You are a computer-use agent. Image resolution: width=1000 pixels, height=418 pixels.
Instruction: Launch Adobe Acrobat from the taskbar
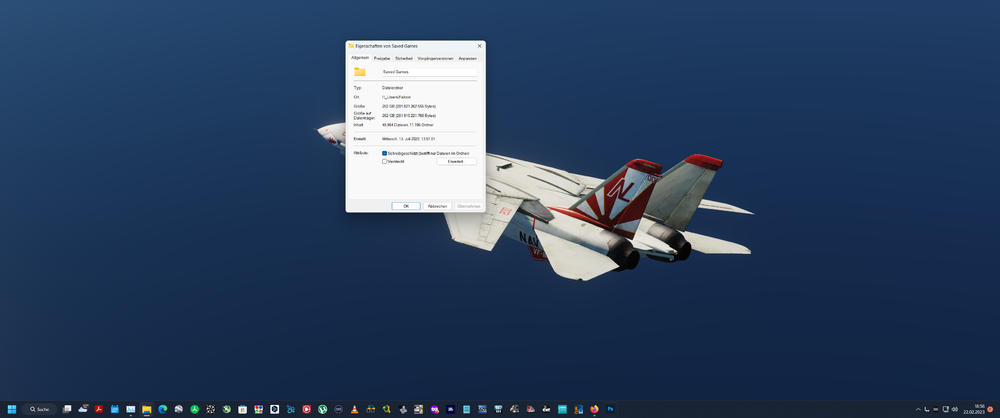click(x=99, y=409)
